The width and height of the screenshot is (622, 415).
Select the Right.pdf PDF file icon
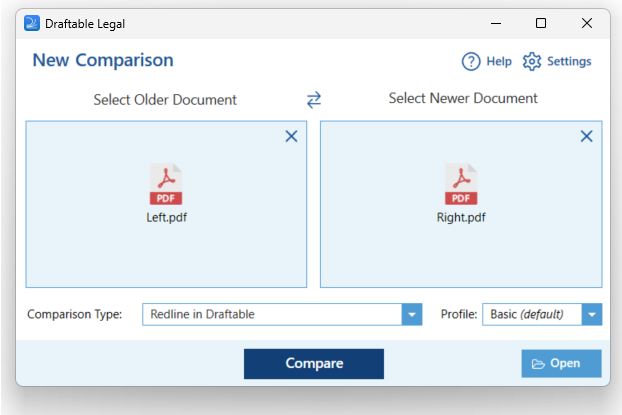click(461, 184)
